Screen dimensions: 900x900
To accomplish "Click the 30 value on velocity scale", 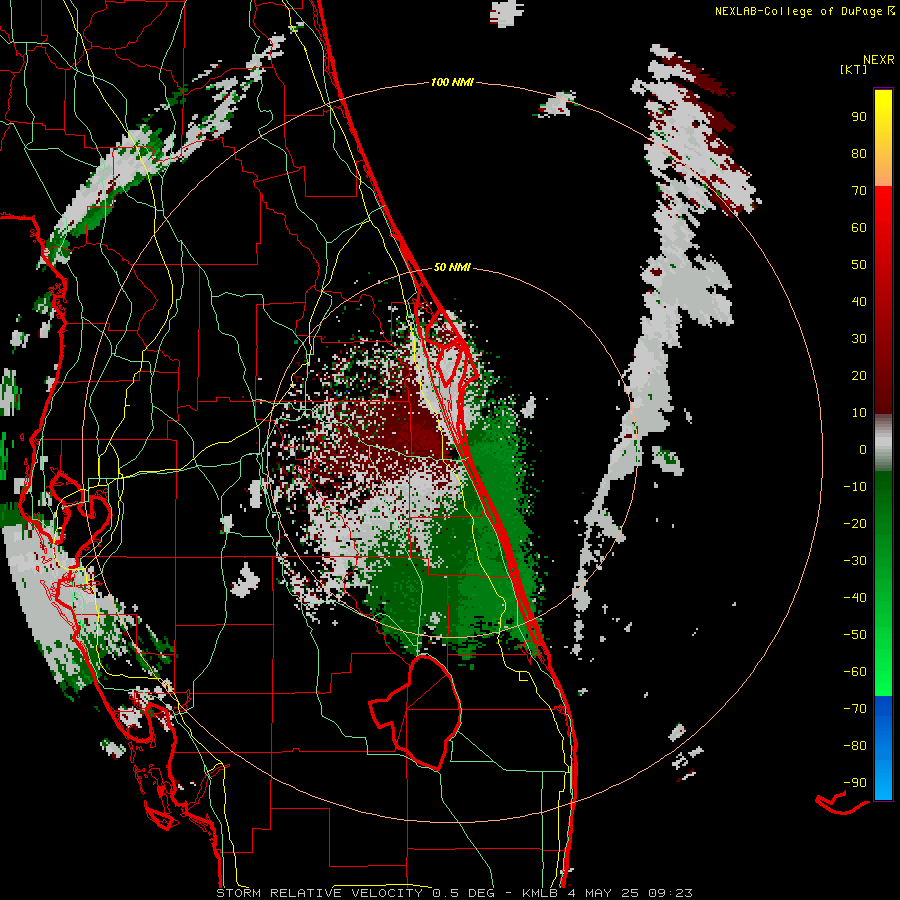I will [859, 339].
